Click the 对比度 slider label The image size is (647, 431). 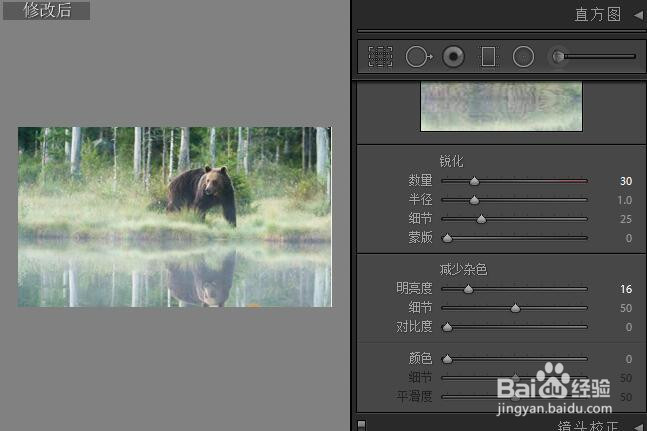(x=414, y=327)
